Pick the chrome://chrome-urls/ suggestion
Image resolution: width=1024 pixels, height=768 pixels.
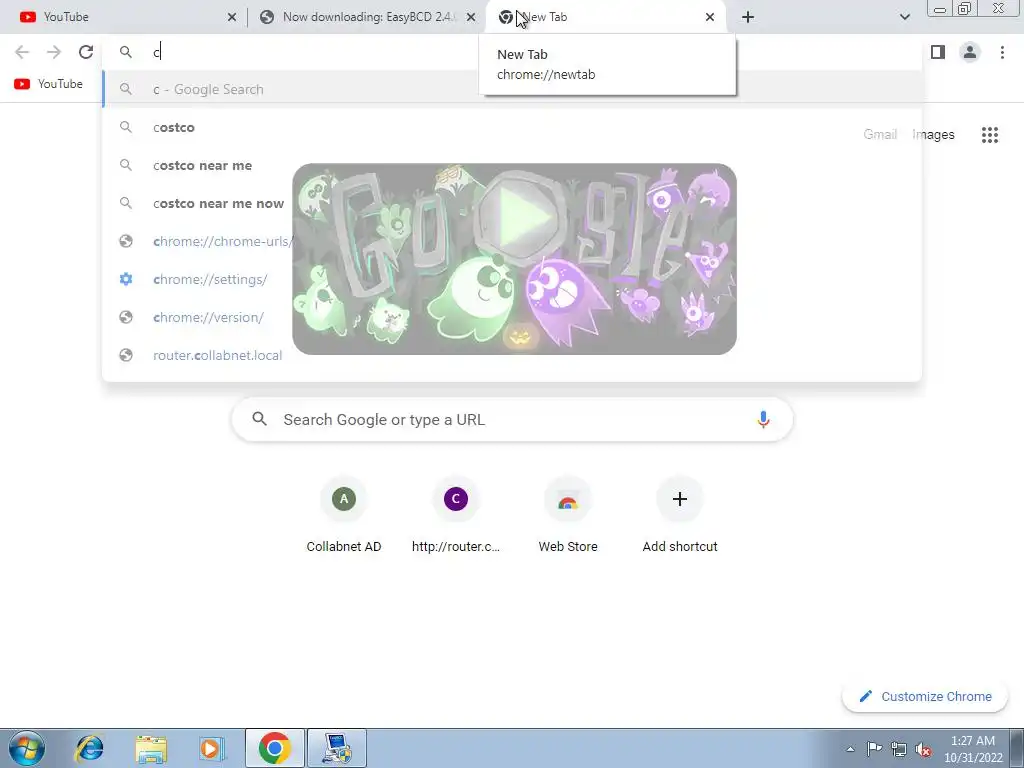tap(512, 241)
